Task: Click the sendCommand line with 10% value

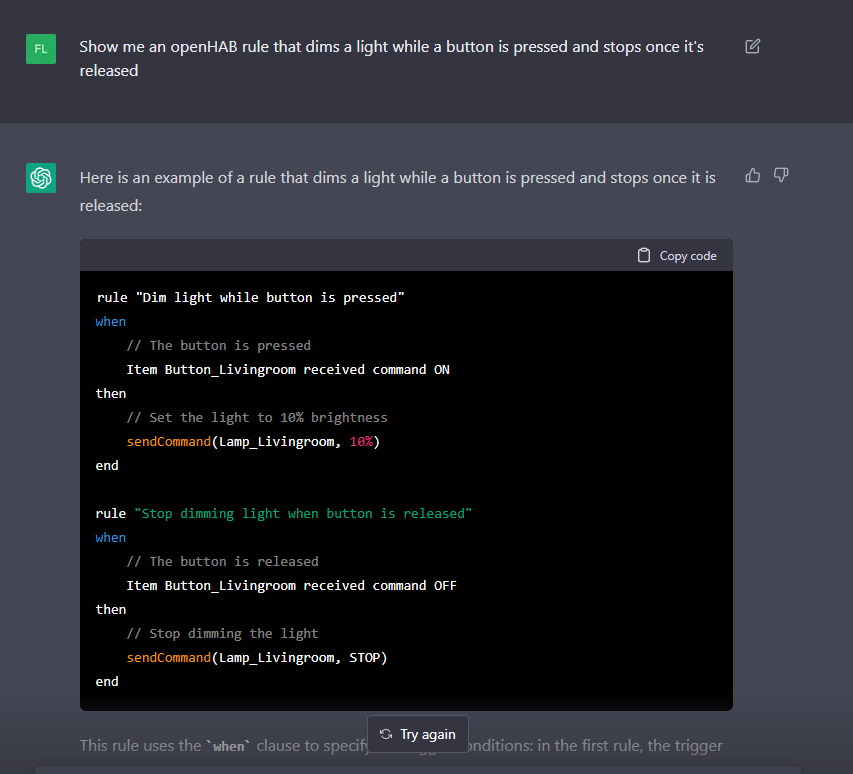Action: [x=253, y=441]
